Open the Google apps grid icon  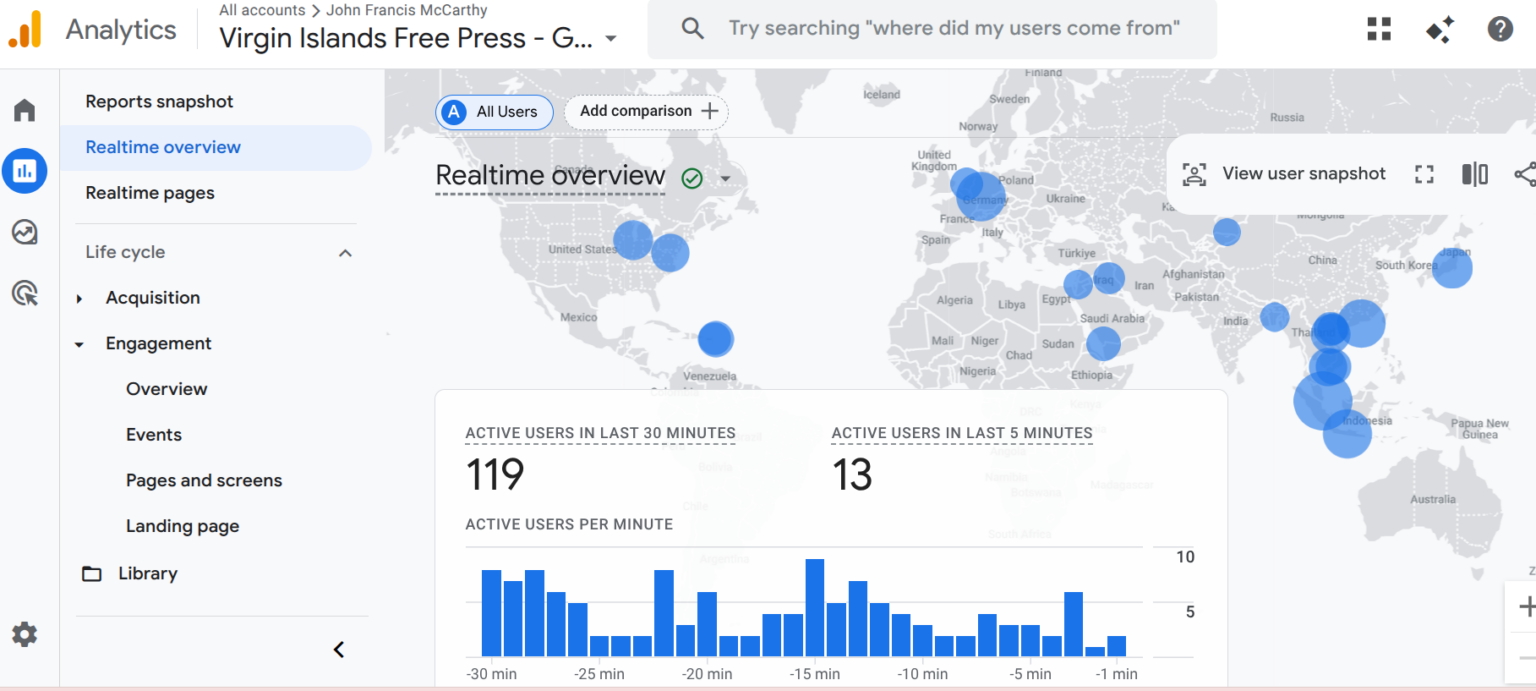coord(1378,30)
